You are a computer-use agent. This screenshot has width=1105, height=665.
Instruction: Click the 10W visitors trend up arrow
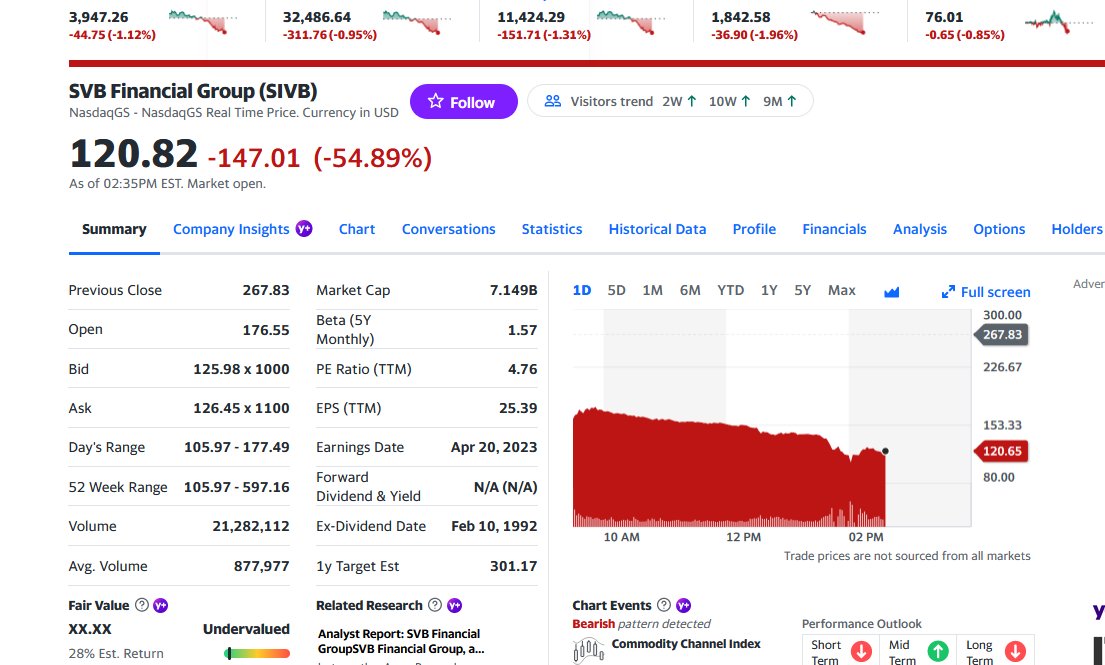tap(746, 101)
